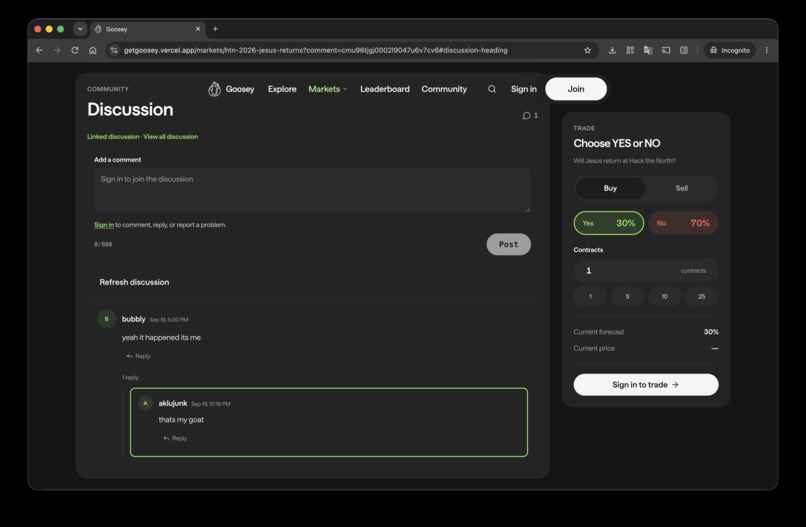The width and height of the screenshot is (806, 527).
Task: Open the Linked discussion link
Action: pos(113,137)
